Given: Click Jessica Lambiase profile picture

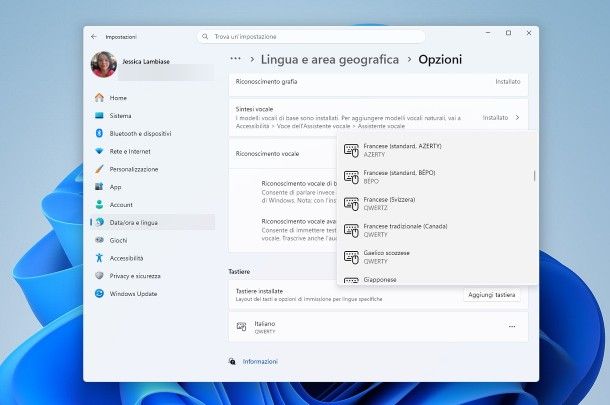Looking at the screenshot, I should point(104,65).
